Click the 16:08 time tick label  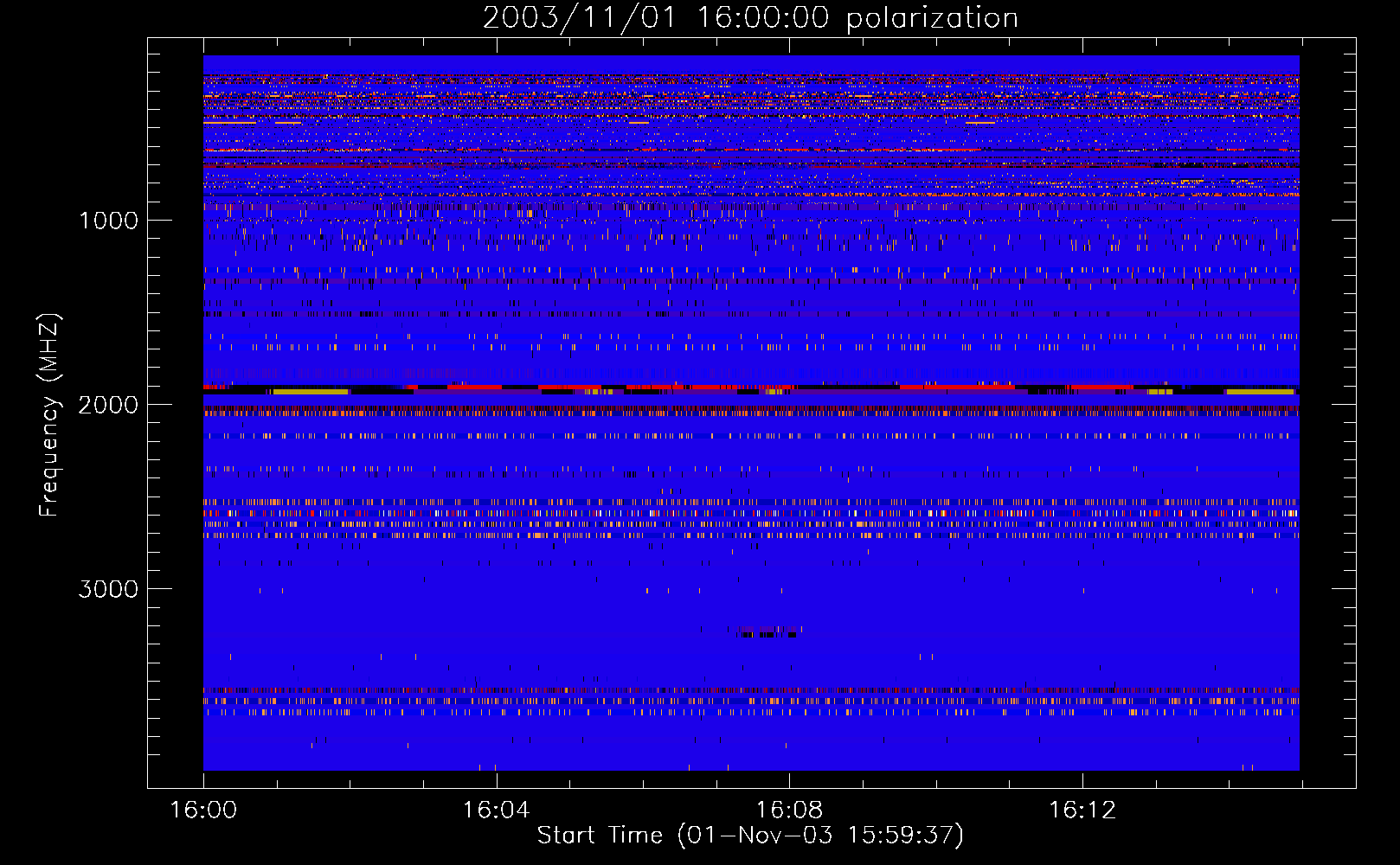tap(789, 810)
